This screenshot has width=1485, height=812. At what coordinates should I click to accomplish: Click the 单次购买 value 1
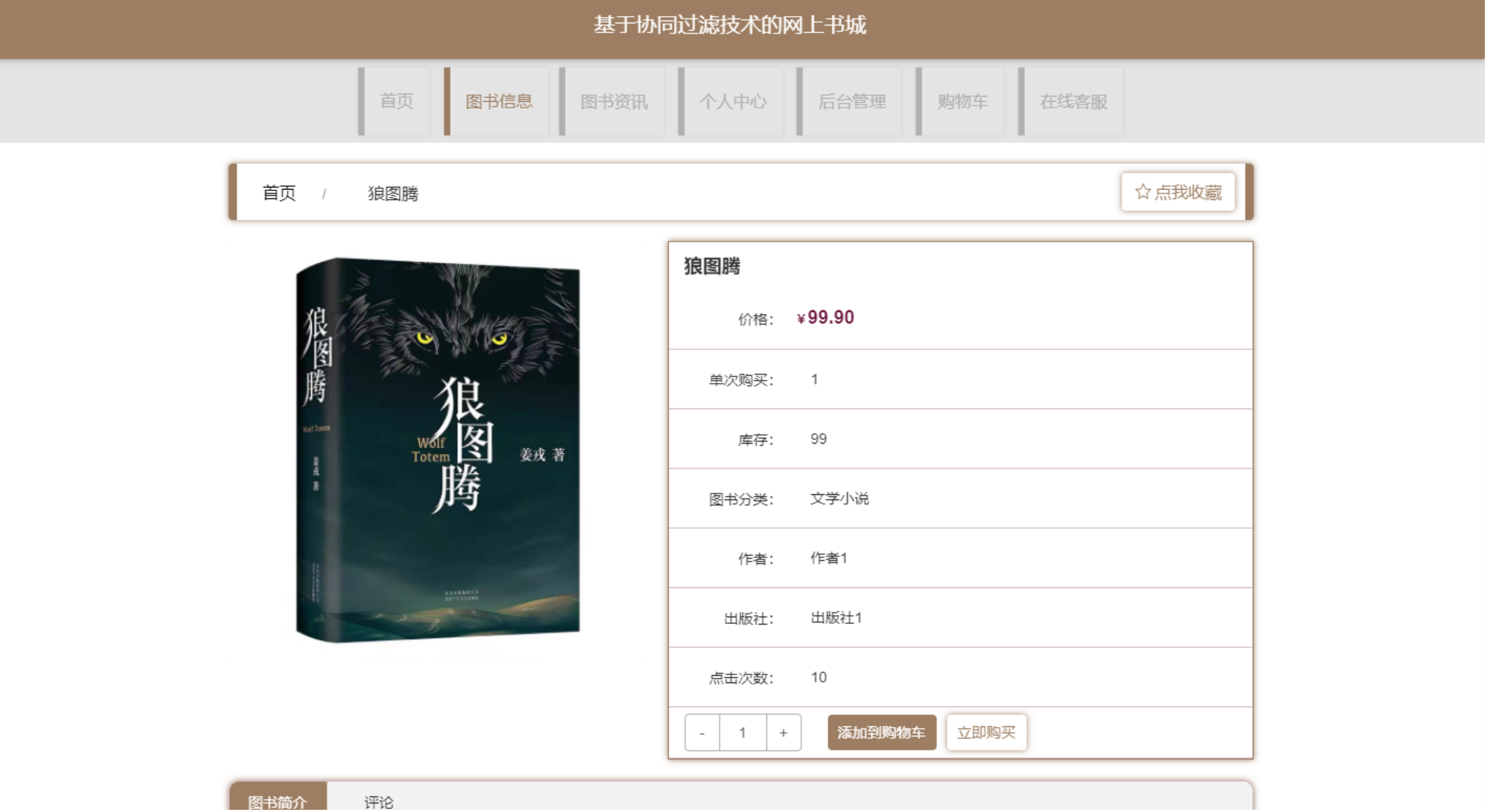click(815, 379)
